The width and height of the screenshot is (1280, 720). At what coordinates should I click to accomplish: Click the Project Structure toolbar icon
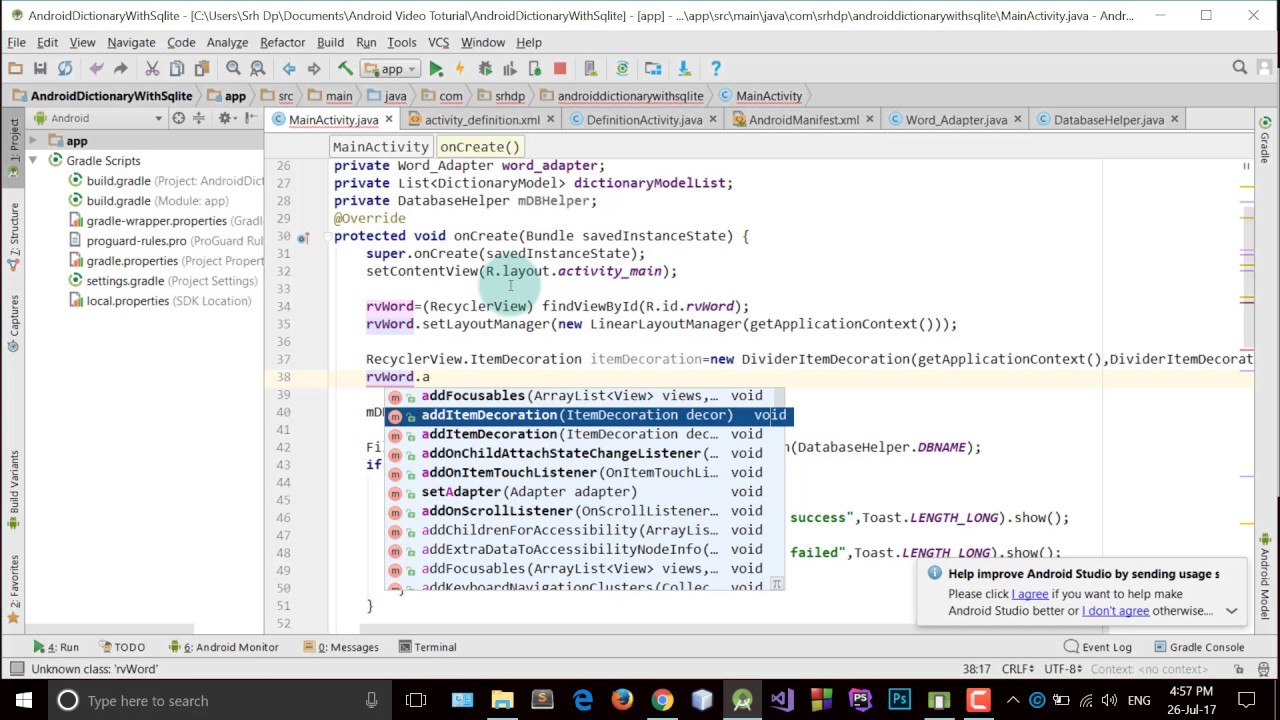(x=653, y=68)
